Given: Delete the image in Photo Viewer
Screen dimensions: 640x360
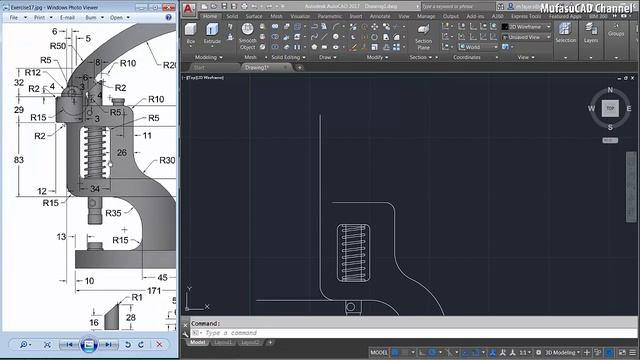Looking at the screenshot, I should 159,345.
